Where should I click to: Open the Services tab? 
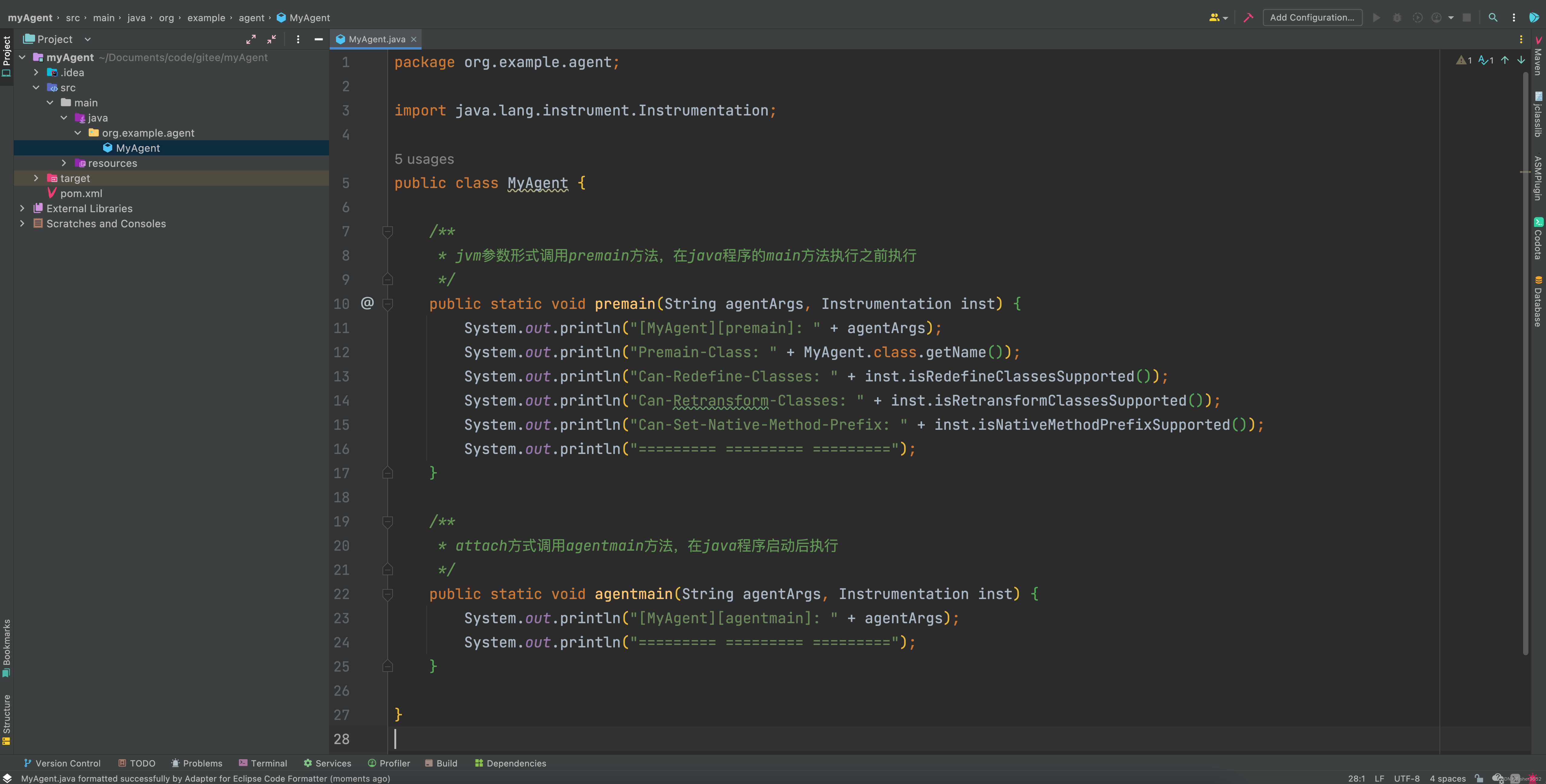click(328, 763)
